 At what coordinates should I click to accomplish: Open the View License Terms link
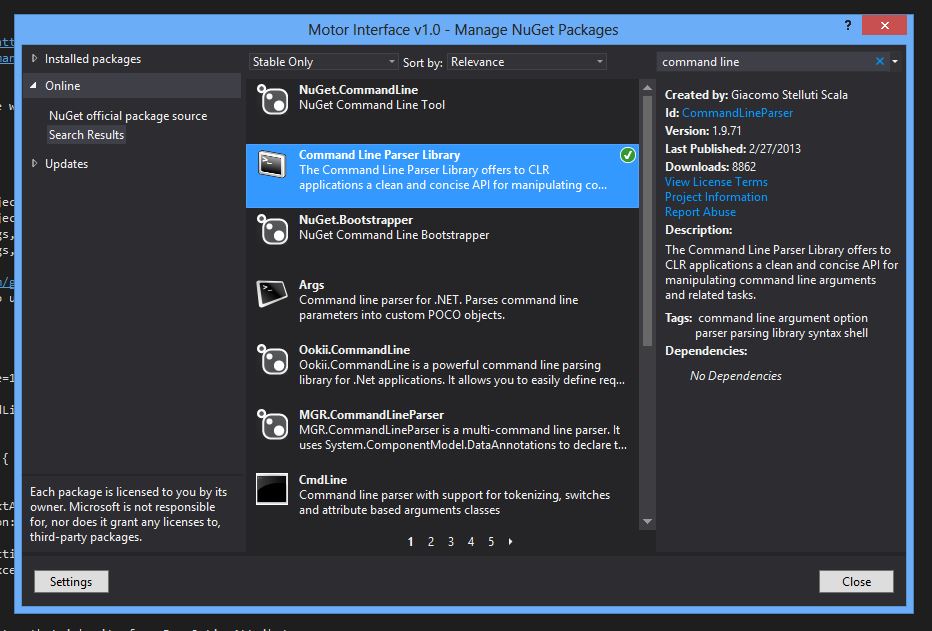click(x=715, y=181)
